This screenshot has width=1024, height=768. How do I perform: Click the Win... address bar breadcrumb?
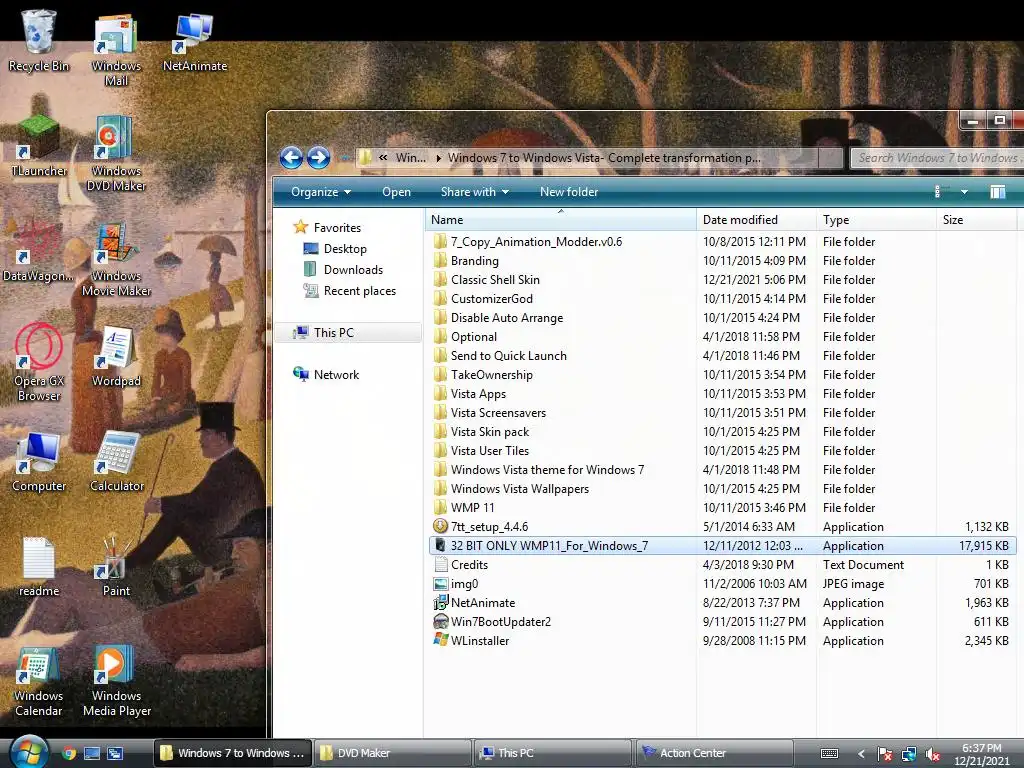coord(411,157)
